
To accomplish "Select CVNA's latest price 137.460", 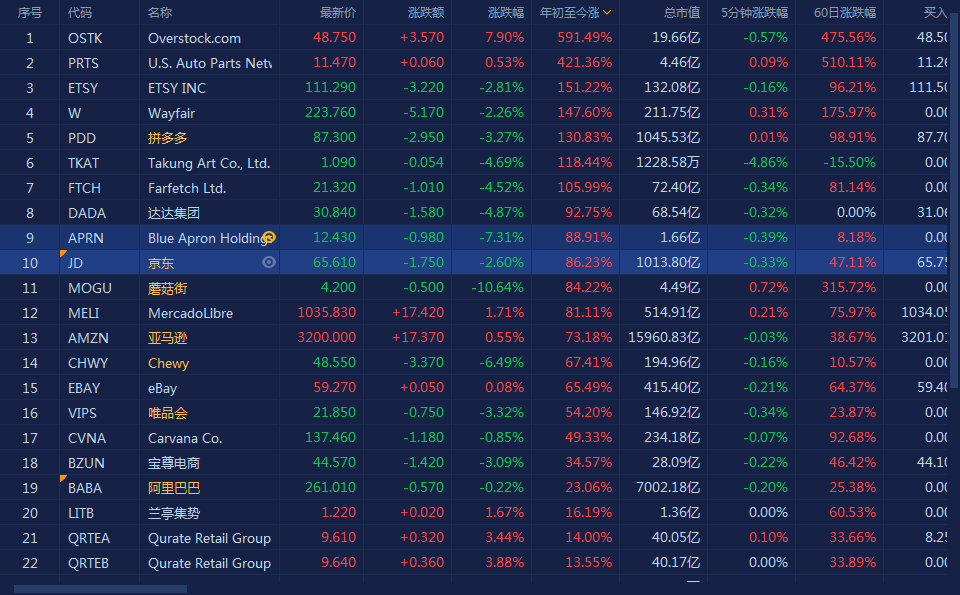I will pyautogui.click(x=331, y=437).
